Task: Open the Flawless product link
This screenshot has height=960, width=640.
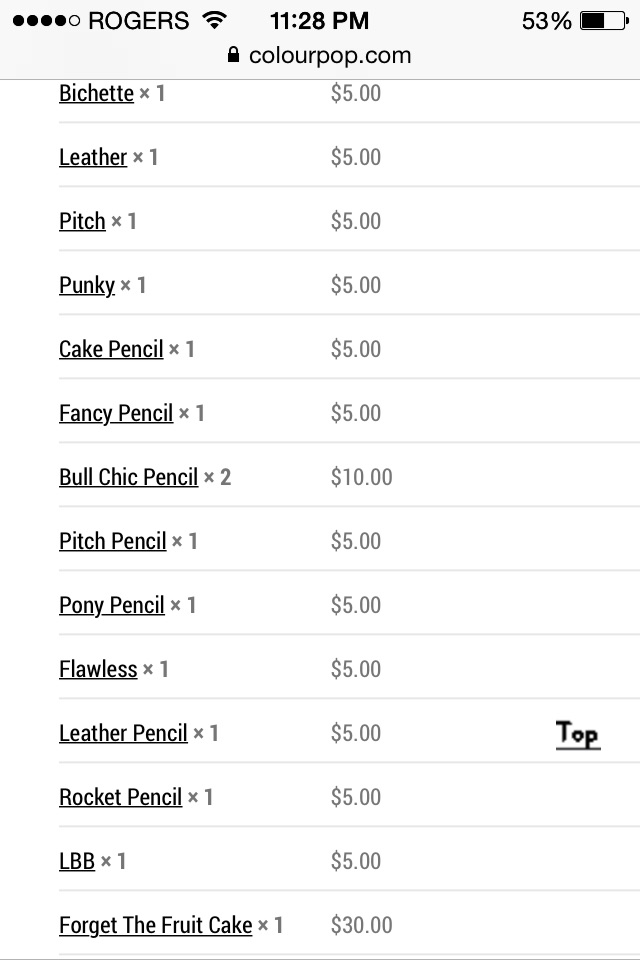Action: [99, 669]
